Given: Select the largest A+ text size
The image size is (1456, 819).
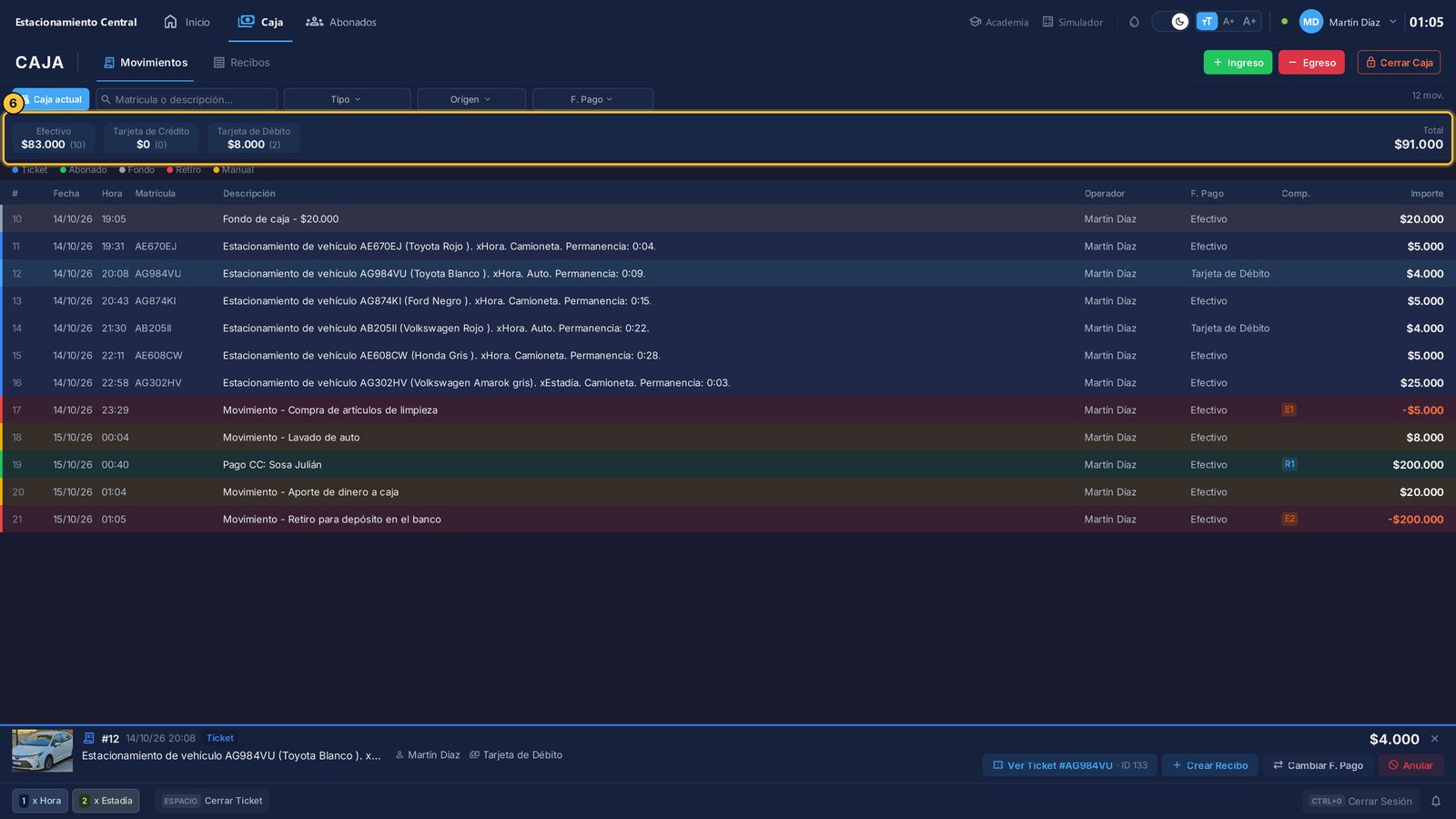Looking at the screenshot, I should click(x=1249, y=22).
